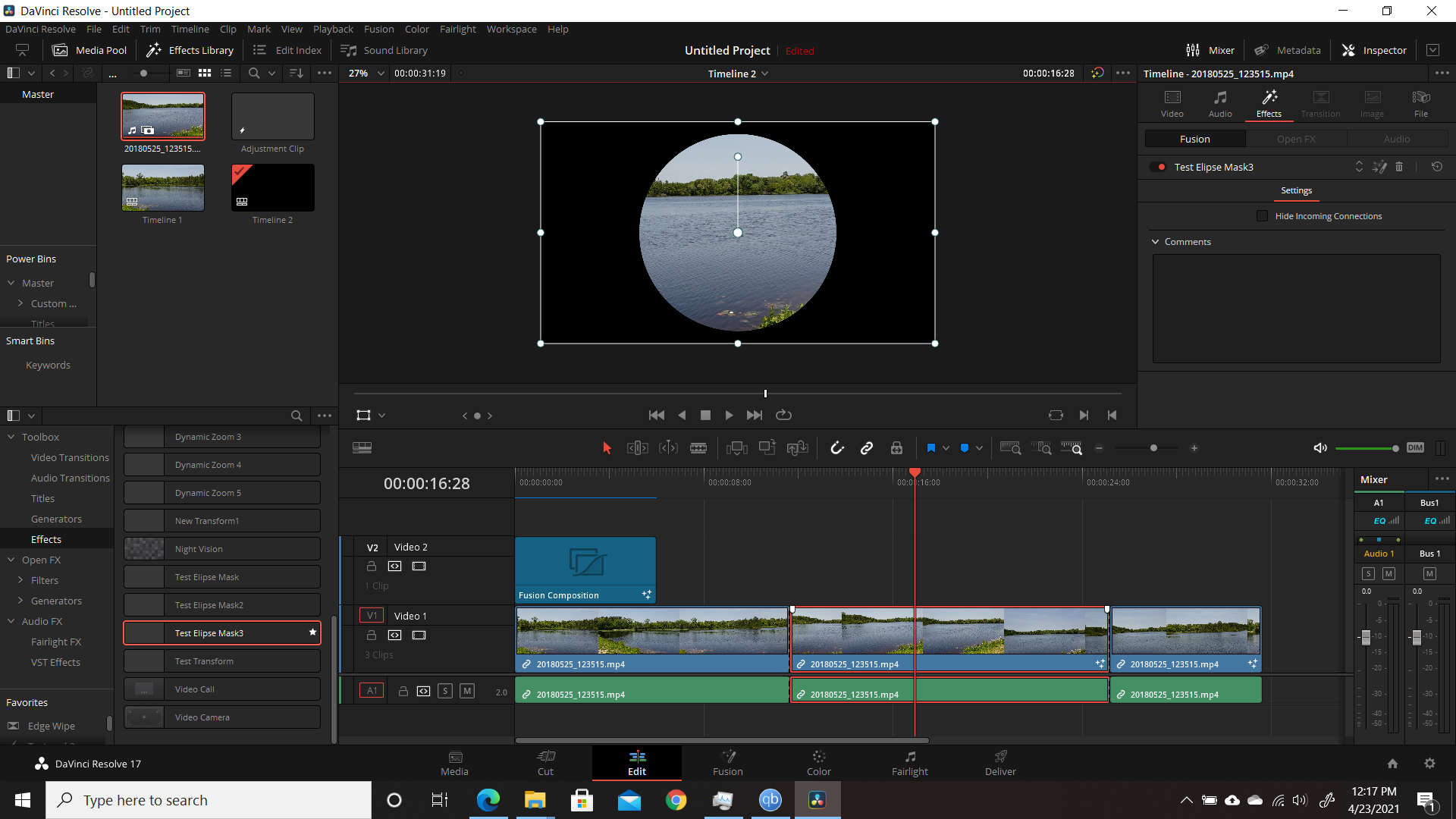Adjust the A1 mixer fader

1367,638
